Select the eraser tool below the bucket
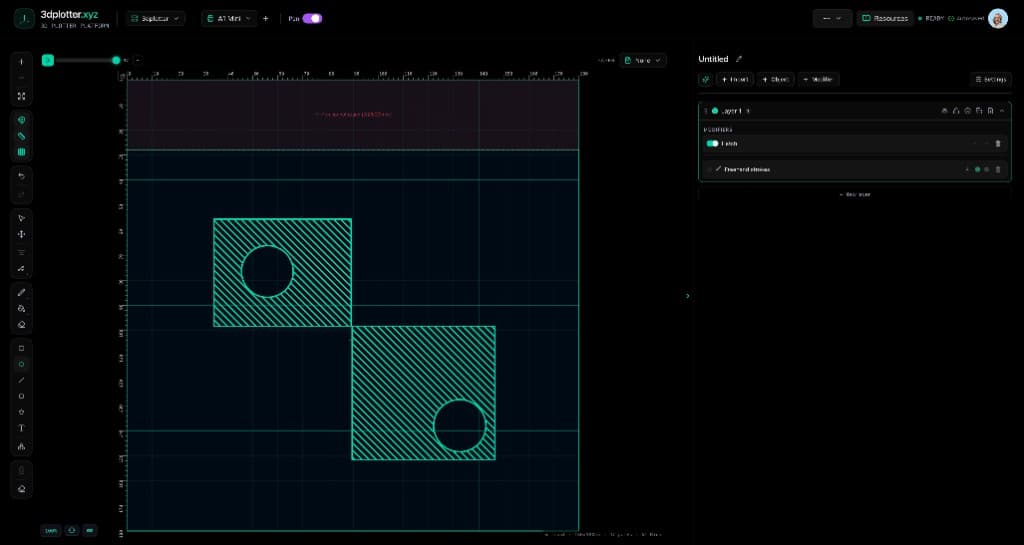 (22, 324)
